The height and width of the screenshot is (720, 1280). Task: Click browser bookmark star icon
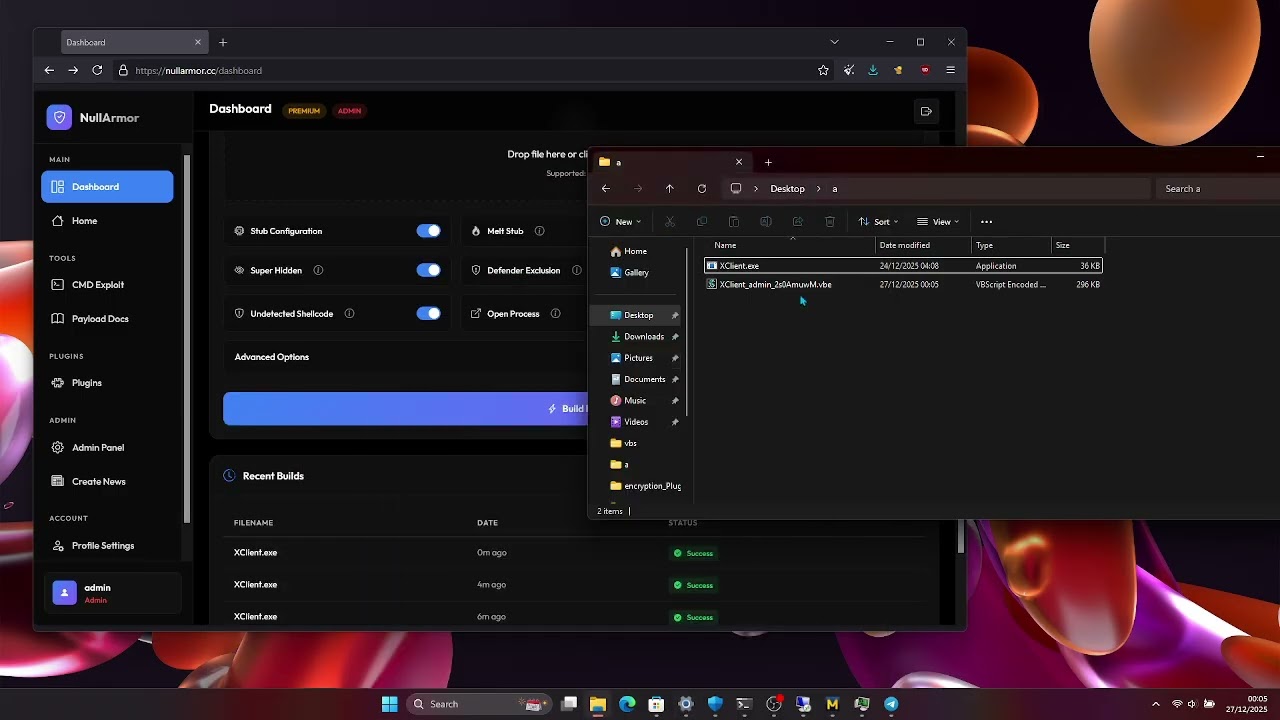tap(823, 70)
